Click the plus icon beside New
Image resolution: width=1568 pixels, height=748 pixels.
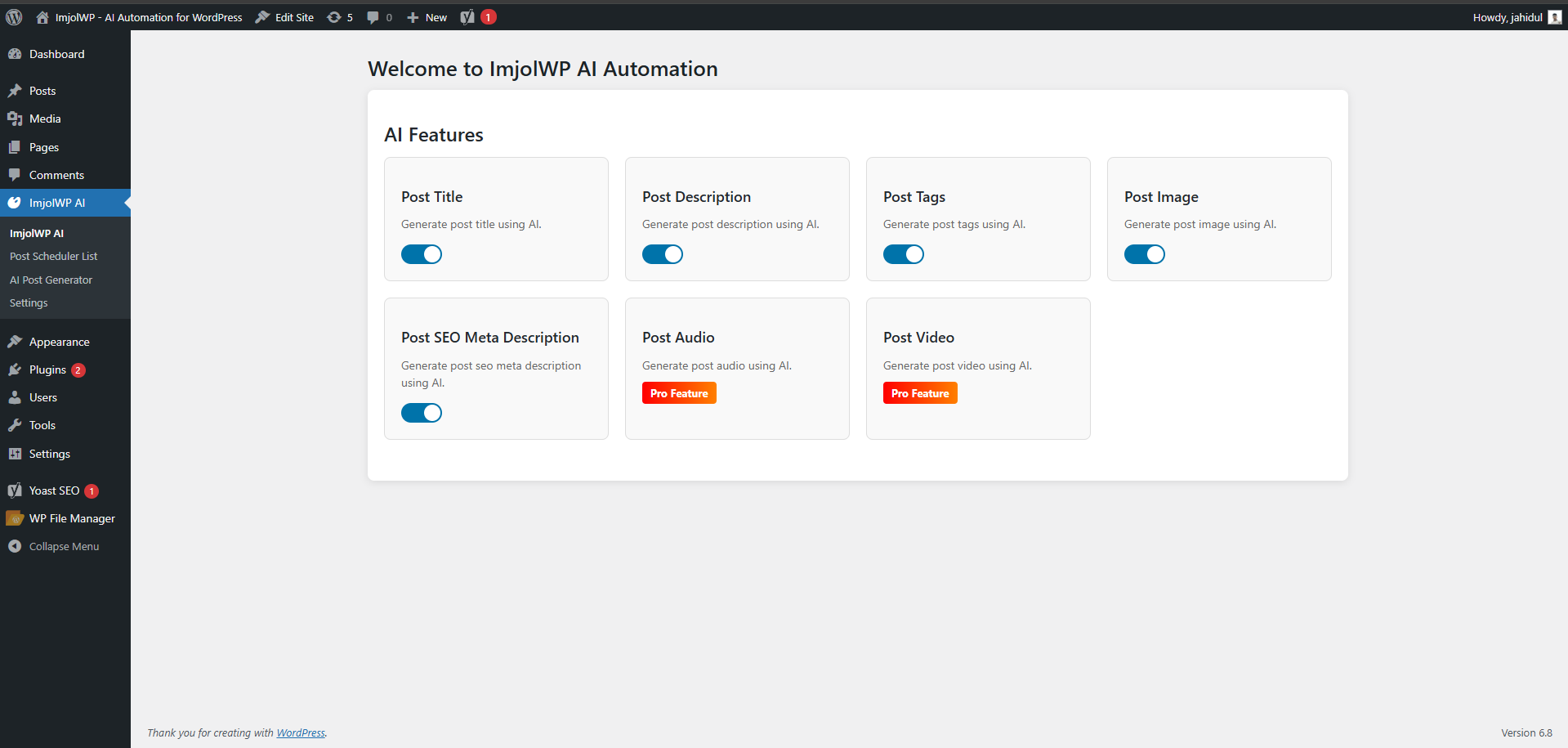(413, 17)
